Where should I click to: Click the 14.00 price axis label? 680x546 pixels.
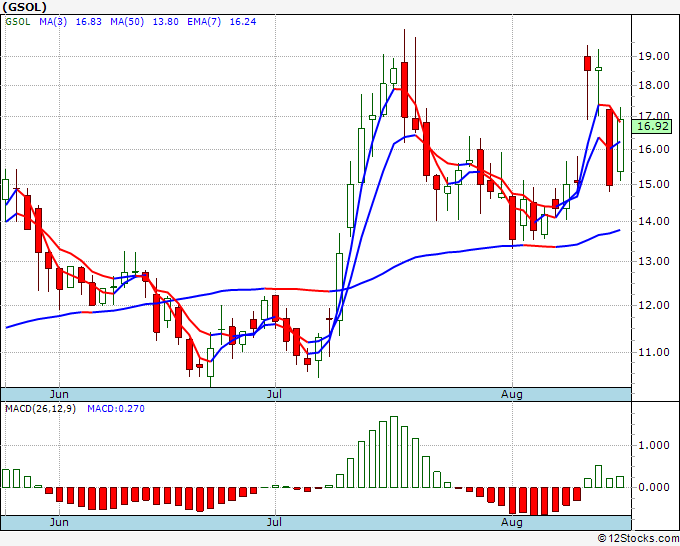click(653, 221)
